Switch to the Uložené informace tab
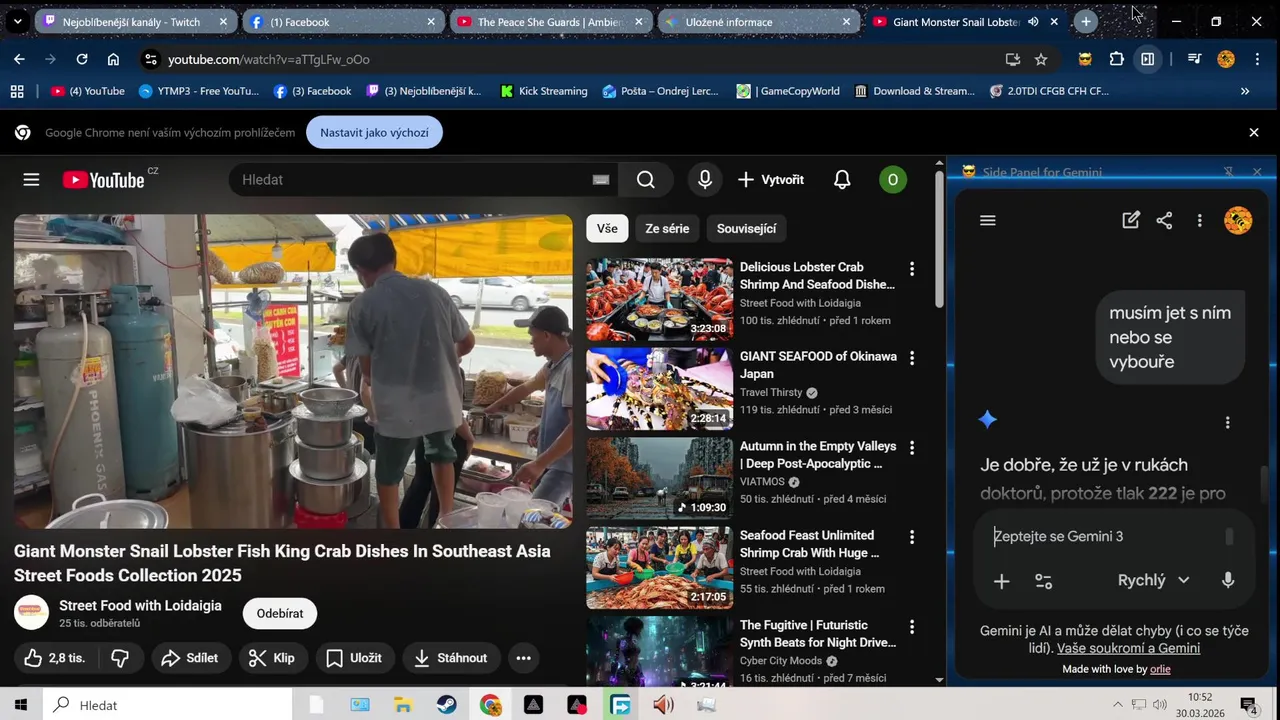Viewport: 1280px width, 720px height. pyautogui.click(x=758, y=22)
